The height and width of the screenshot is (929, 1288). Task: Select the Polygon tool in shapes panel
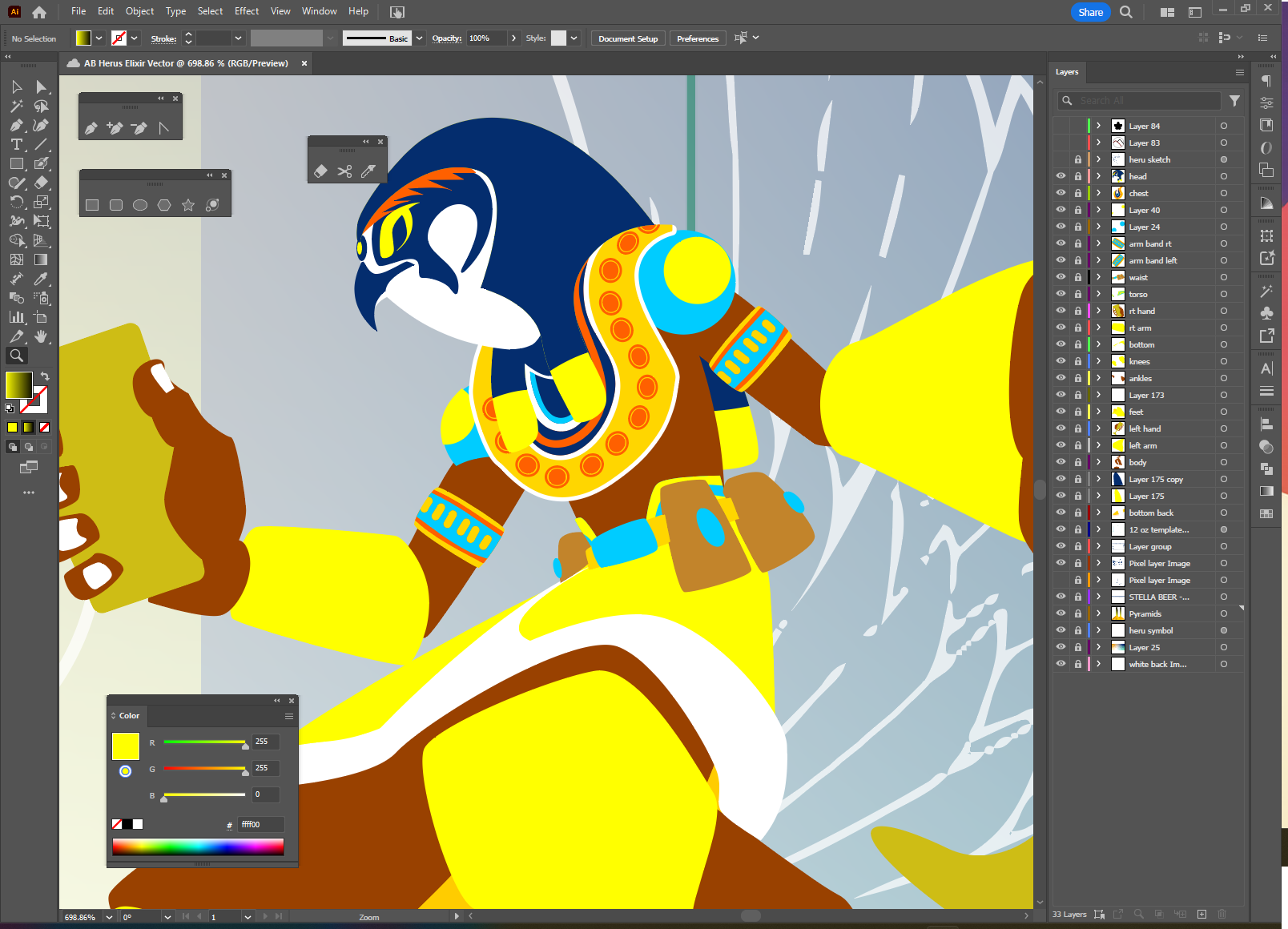[x=164, y=205]
